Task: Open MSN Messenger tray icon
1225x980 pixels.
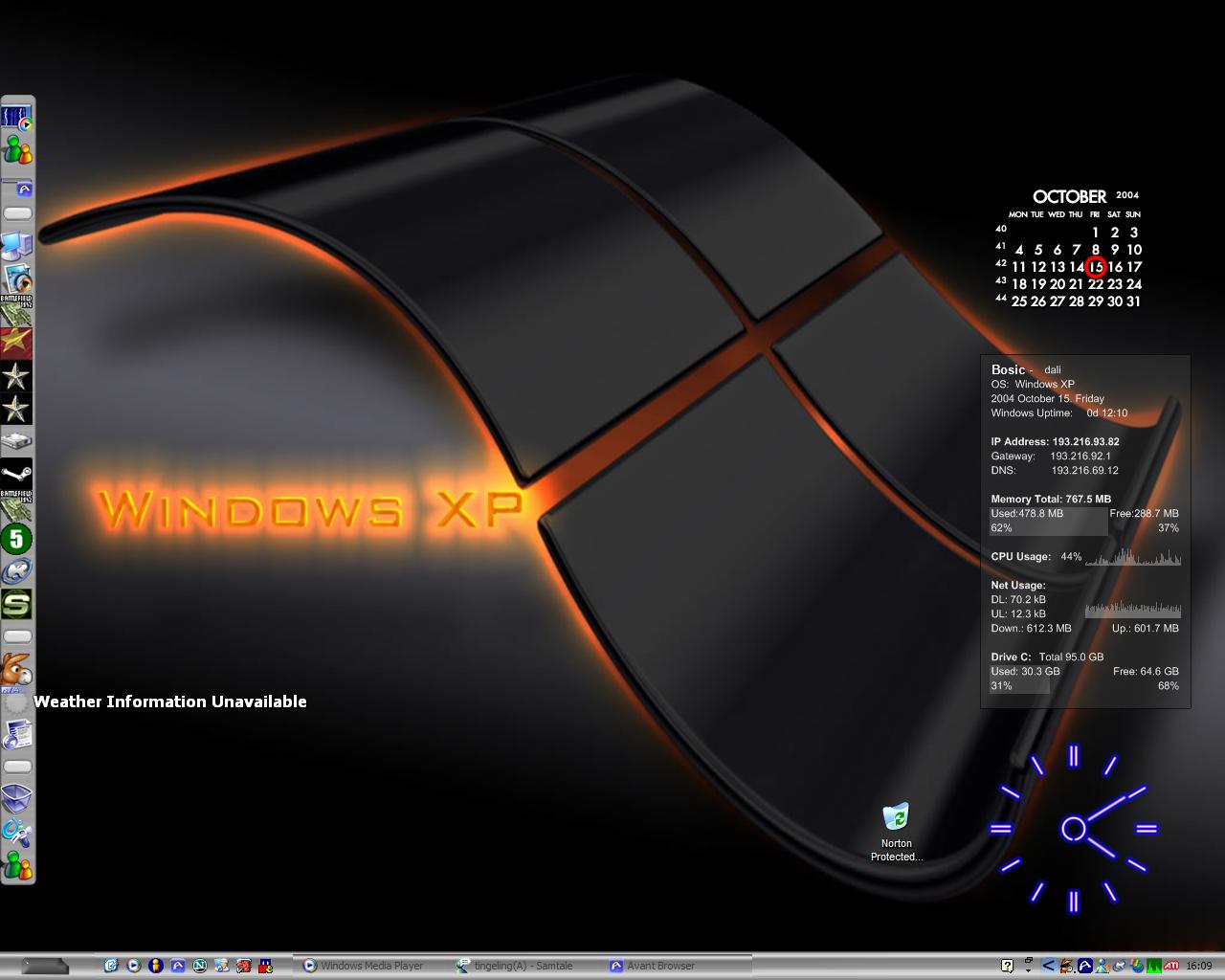Action: pyautogui.click(x=1102, y=966)
